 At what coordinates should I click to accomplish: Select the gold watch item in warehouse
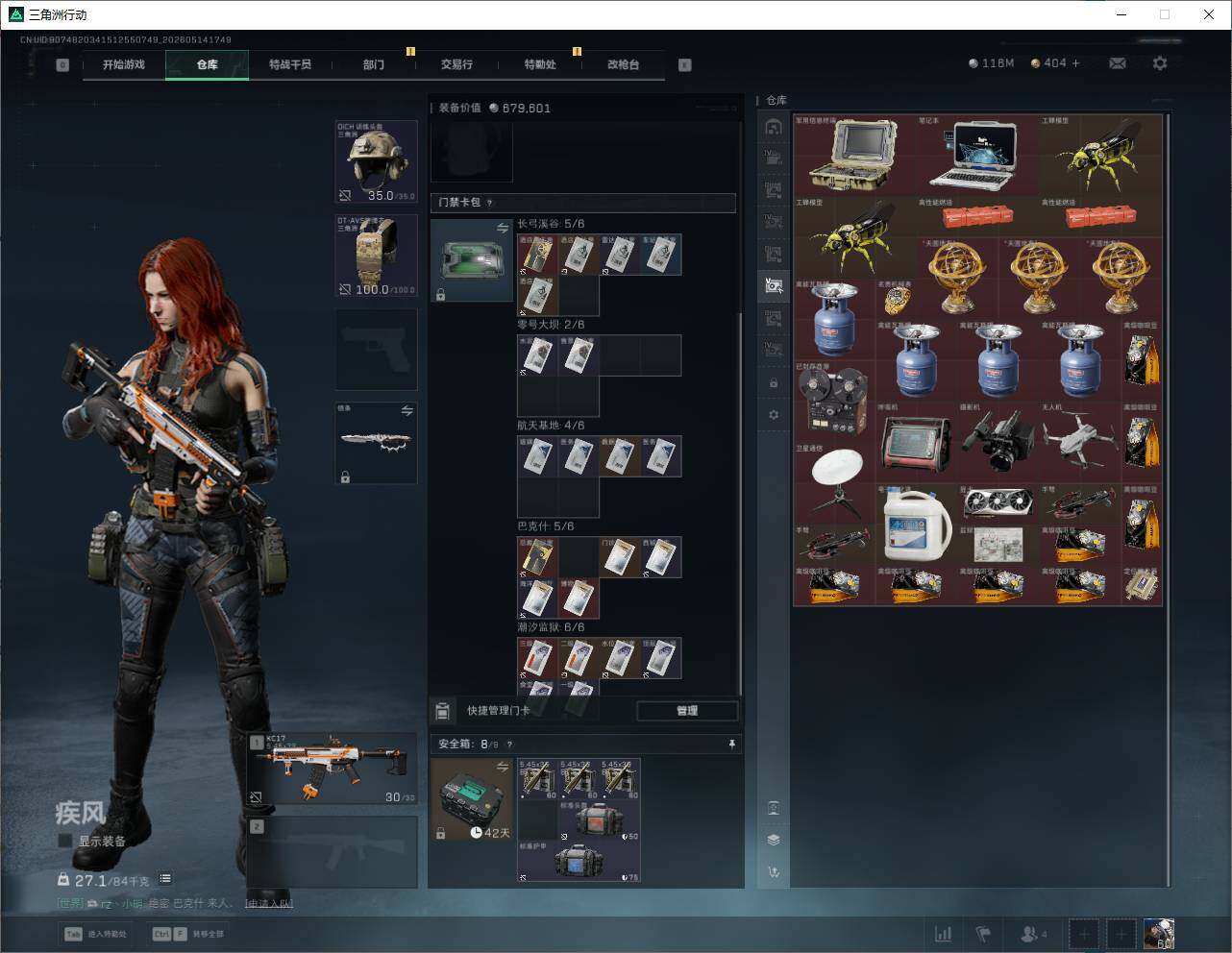tap(897, 300)
